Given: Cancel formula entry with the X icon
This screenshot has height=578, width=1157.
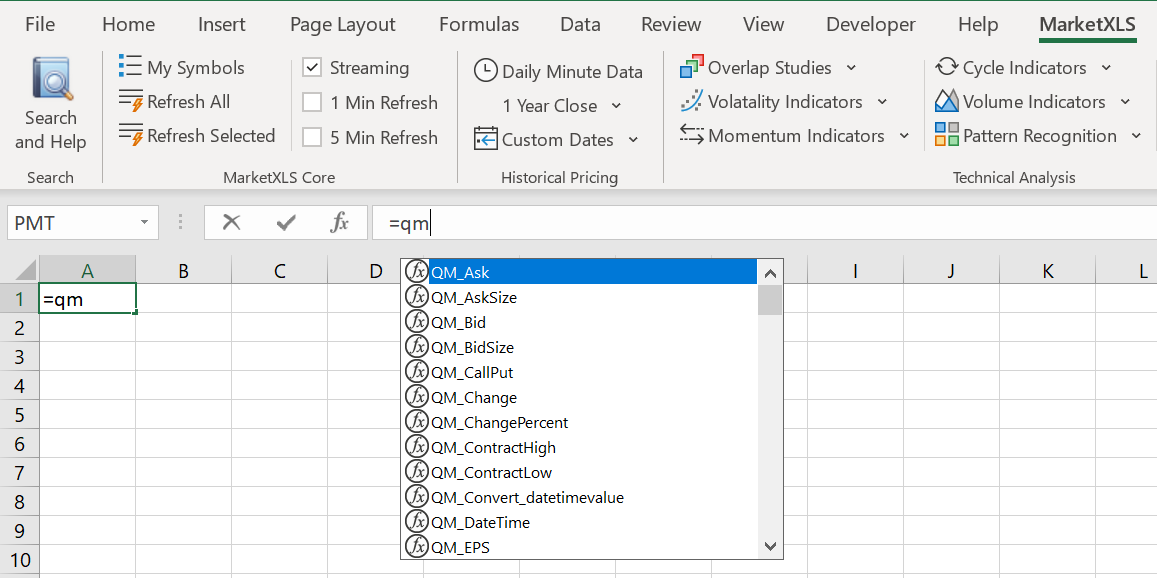Looking at the screenshot, I should tap(232, 222).
